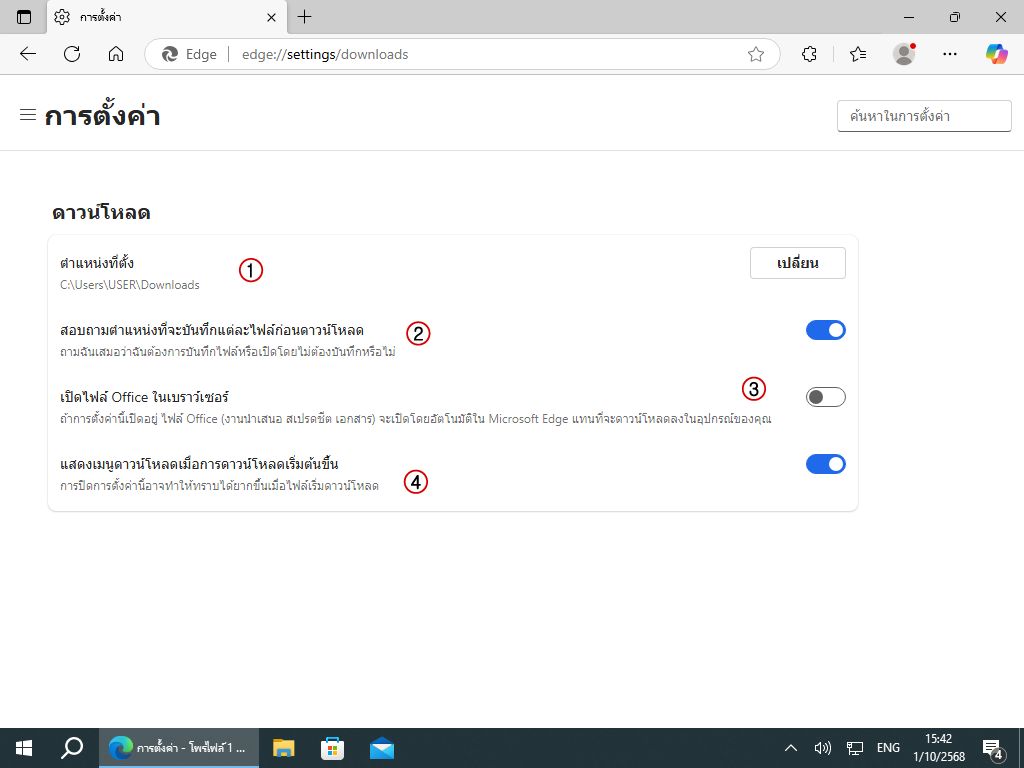Open File Explorer from the taskbar

[x=284, y=748]
